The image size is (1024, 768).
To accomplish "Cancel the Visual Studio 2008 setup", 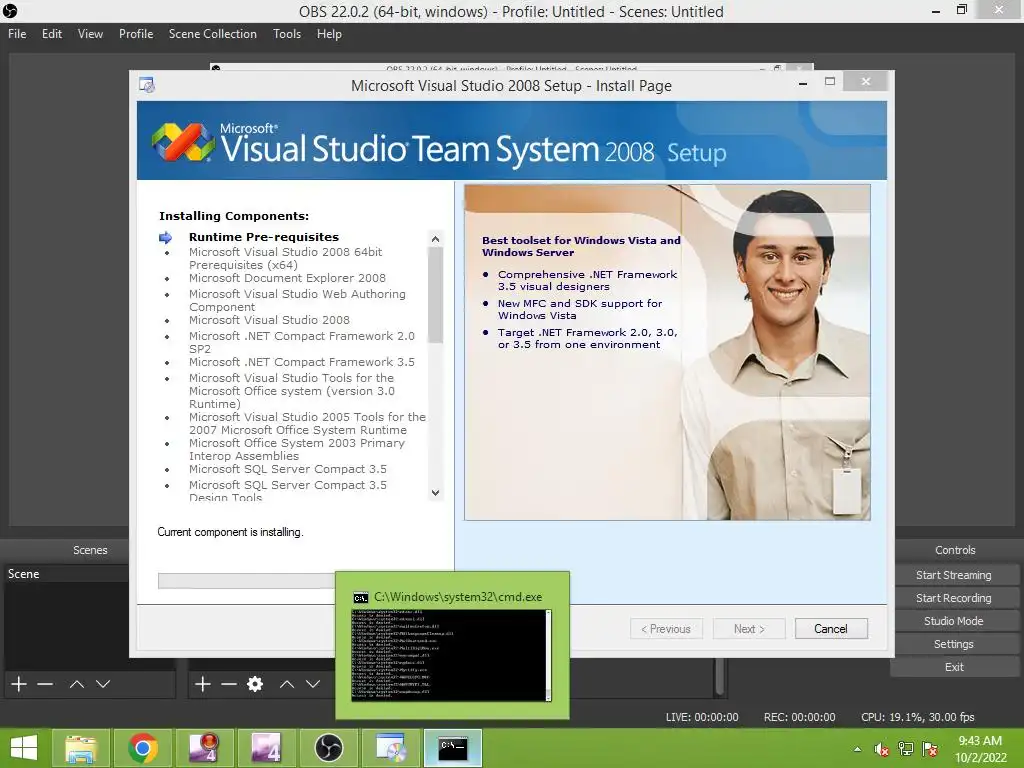I will (831, 629).
